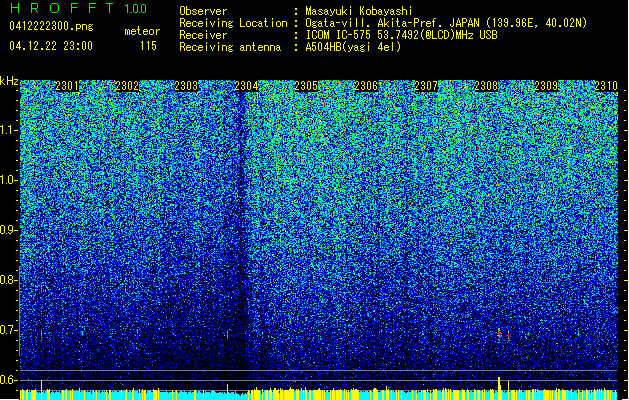
Task: Click the 'Receiving Location' field label
Action: click(x=233, y=23)
